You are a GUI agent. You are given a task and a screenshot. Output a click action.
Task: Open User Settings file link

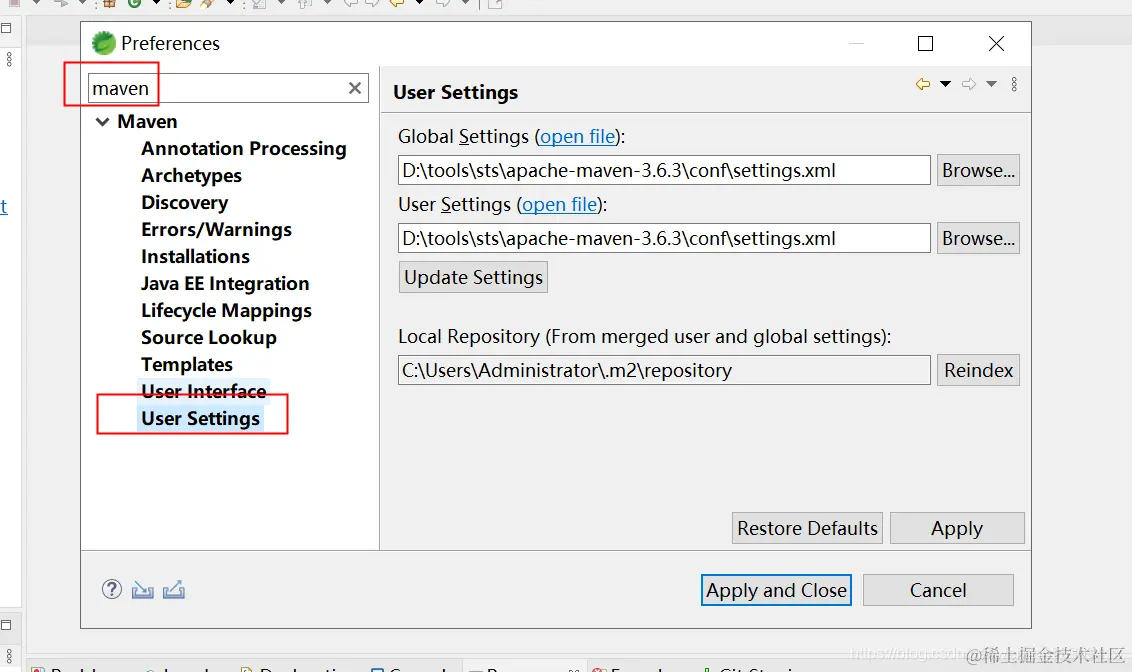560,204
